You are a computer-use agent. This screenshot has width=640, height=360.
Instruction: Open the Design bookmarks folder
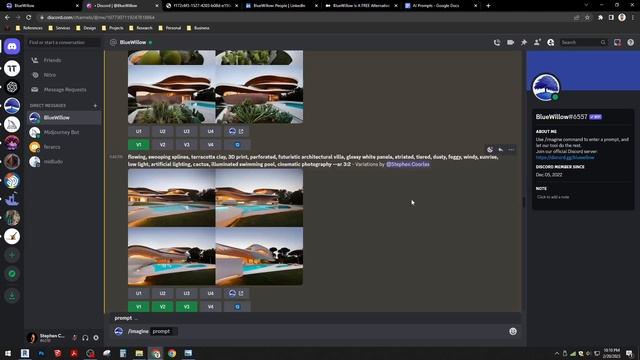(x=86, y=28)
